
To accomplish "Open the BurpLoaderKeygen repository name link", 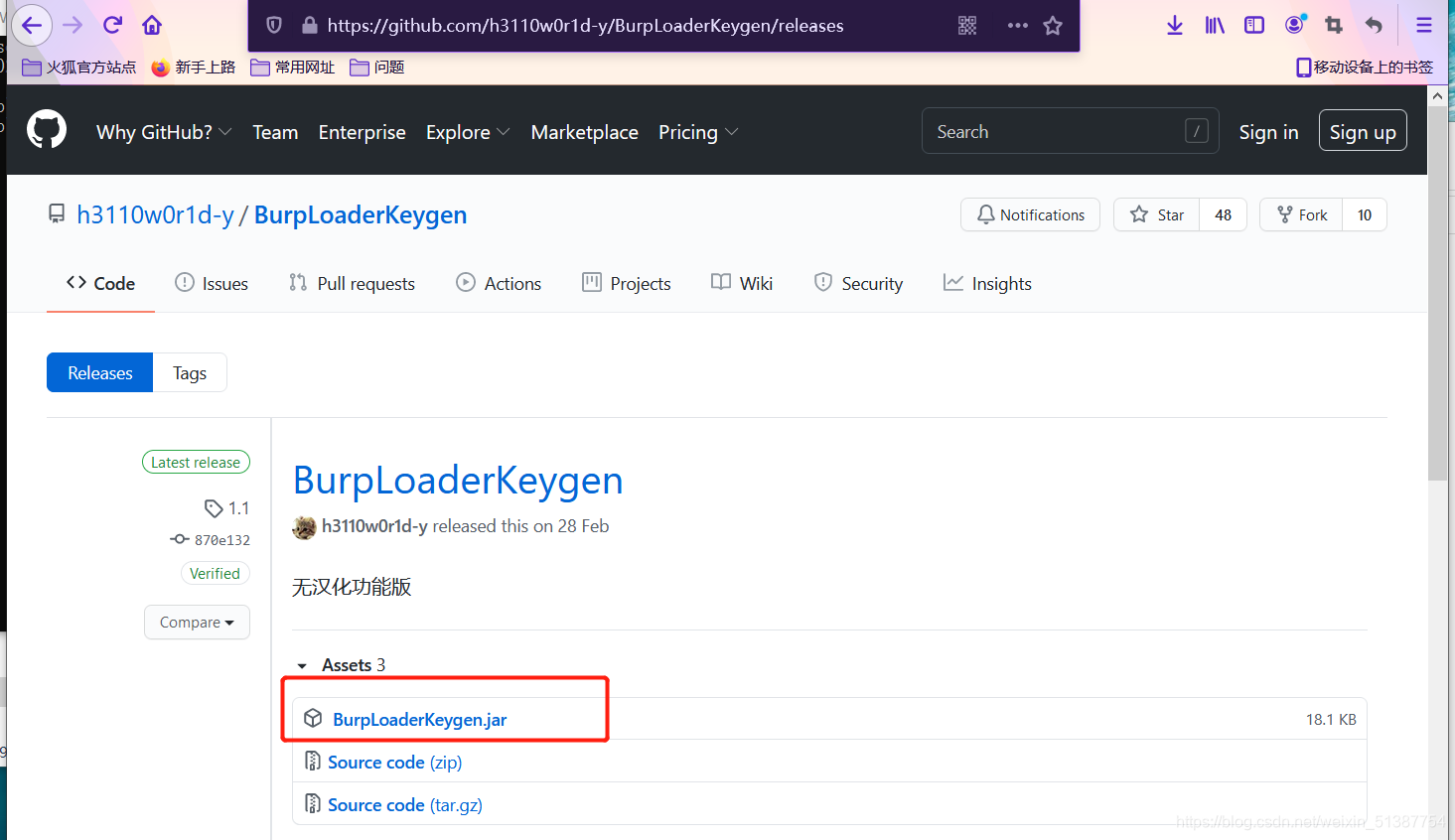I will tap(361, 214).
